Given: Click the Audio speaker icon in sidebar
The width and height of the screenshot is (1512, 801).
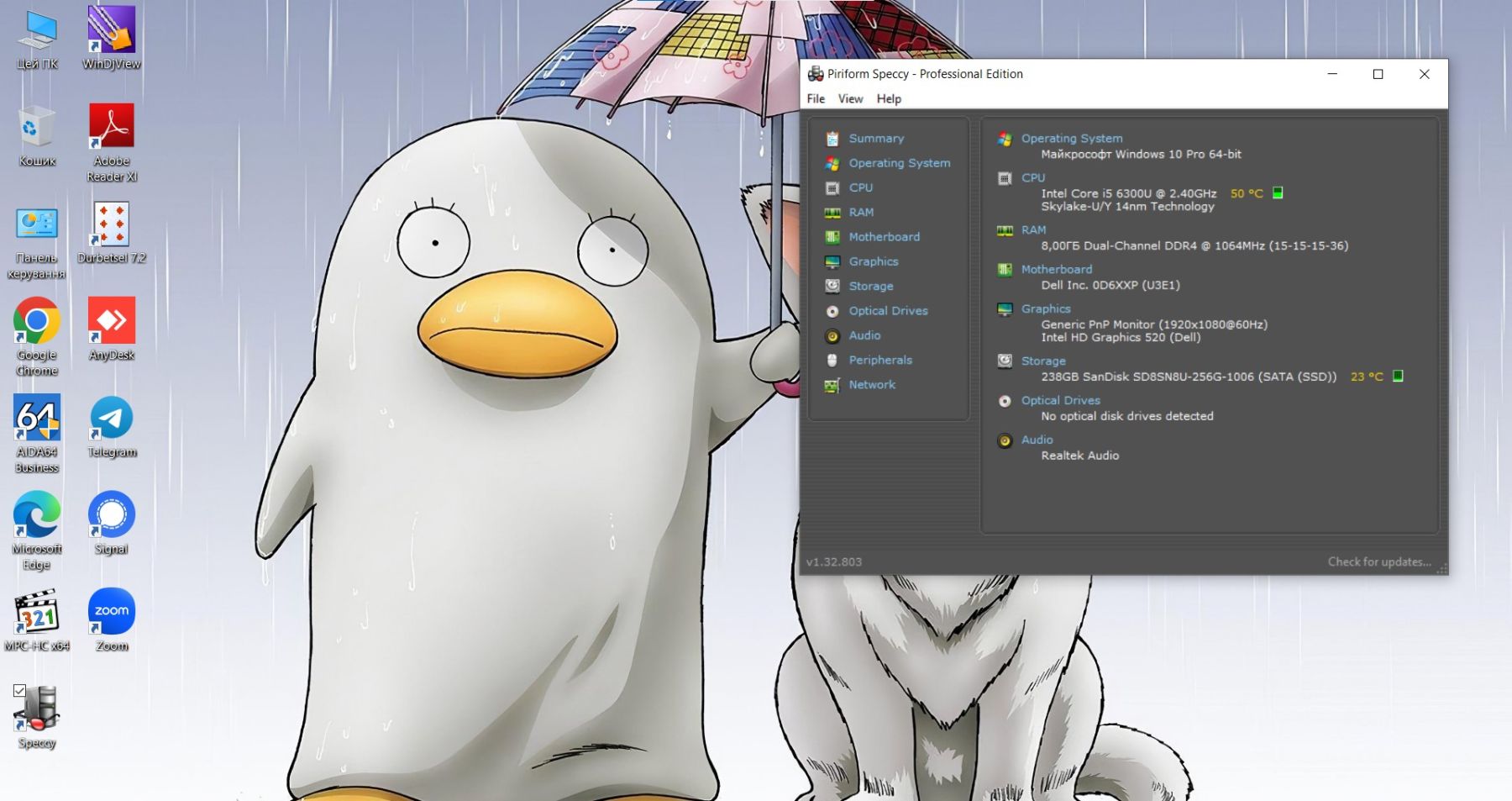Looking at the screenshot, I should 832,336.
